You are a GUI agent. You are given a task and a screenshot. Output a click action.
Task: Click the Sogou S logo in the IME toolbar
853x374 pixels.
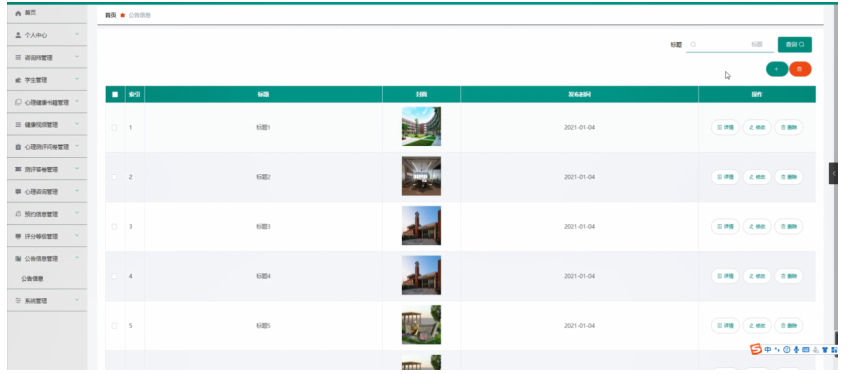756,349
